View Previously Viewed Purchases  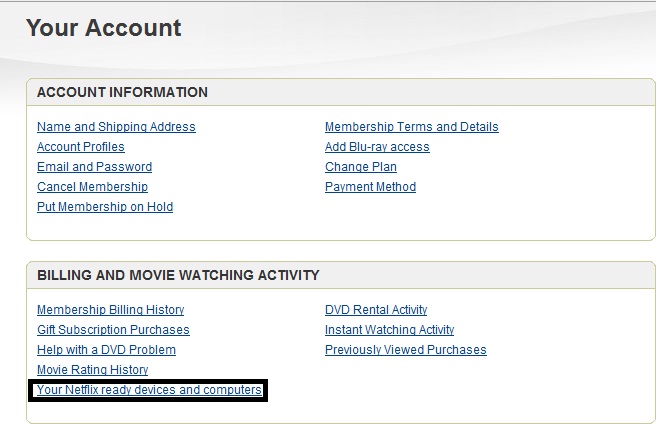coord(406,350)
